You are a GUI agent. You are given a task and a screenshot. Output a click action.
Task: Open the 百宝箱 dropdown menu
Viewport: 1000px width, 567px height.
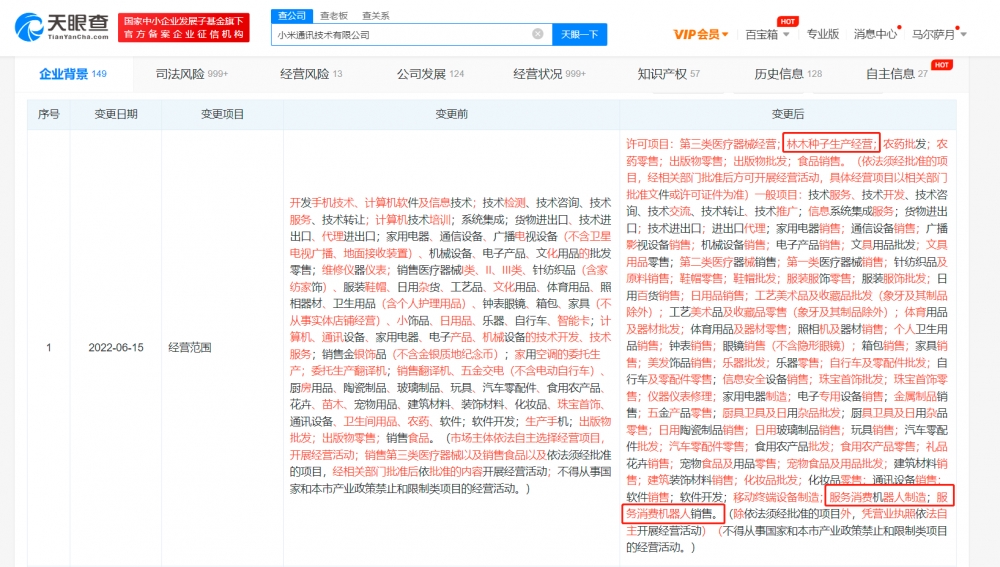coord(767,34)
